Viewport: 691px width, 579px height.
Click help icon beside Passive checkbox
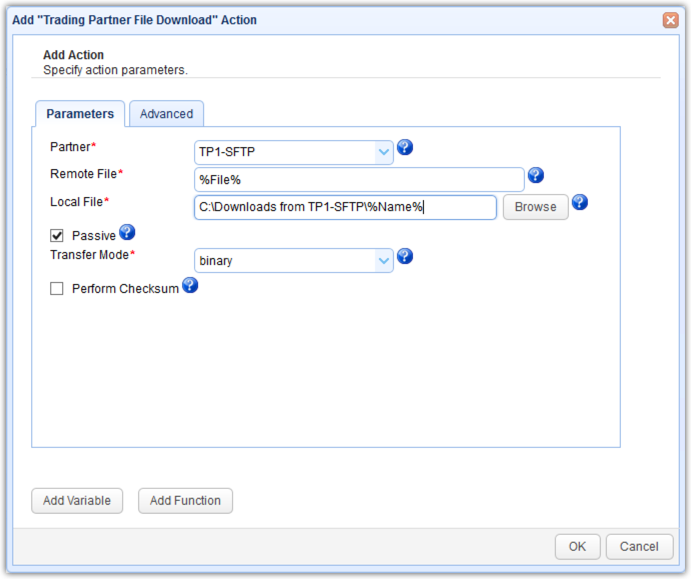pos(127,232)
